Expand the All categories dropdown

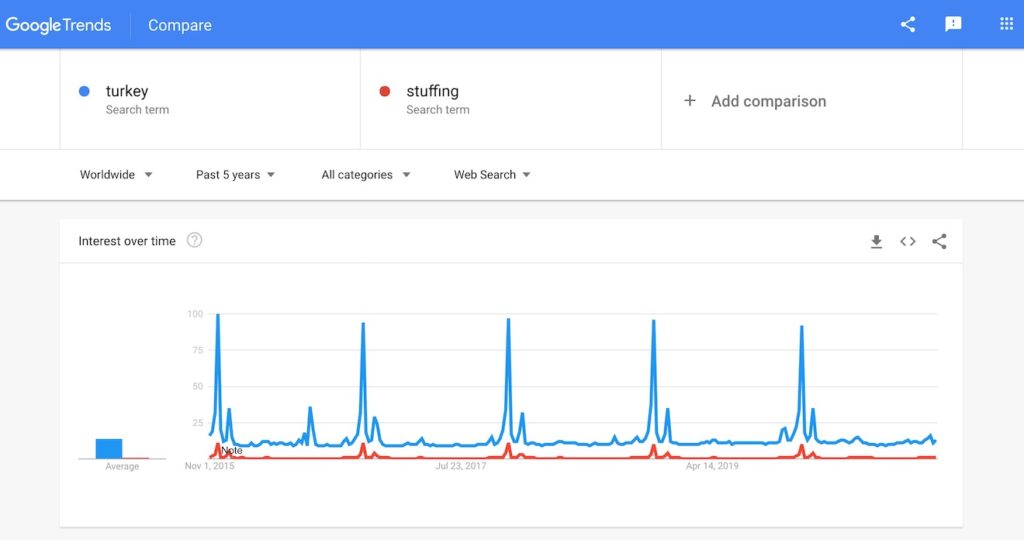(366, 174)
